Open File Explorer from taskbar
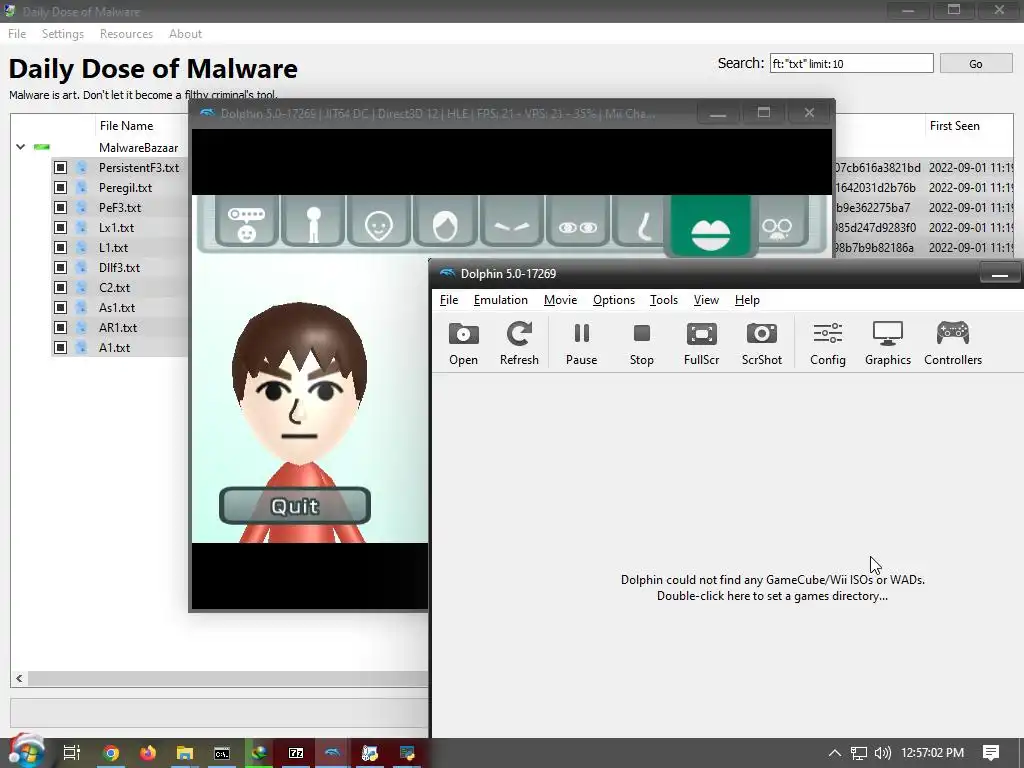Screen dimensions: 1024x768 click(x=185, y=753)
